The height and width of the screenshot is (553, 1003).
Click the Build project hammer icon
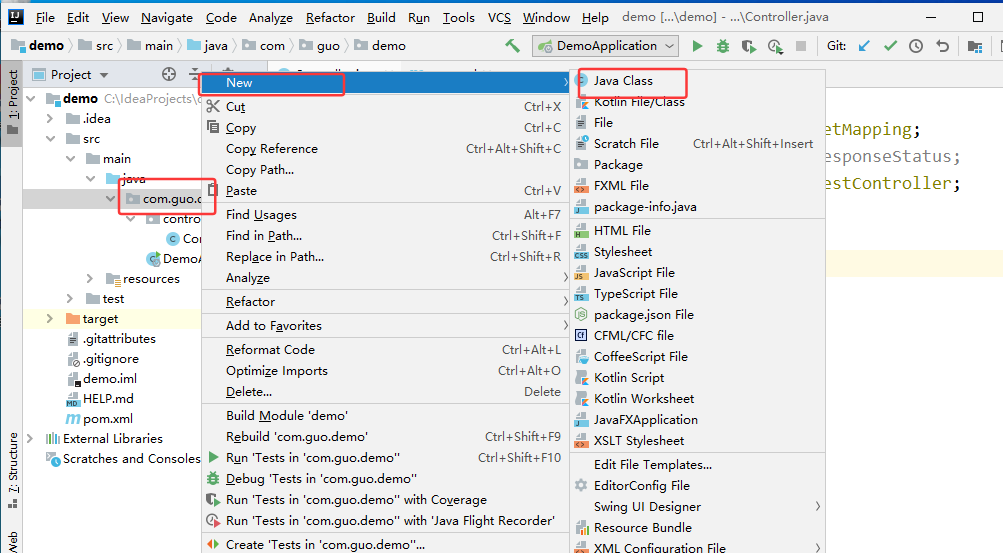[x=512, y=46]
